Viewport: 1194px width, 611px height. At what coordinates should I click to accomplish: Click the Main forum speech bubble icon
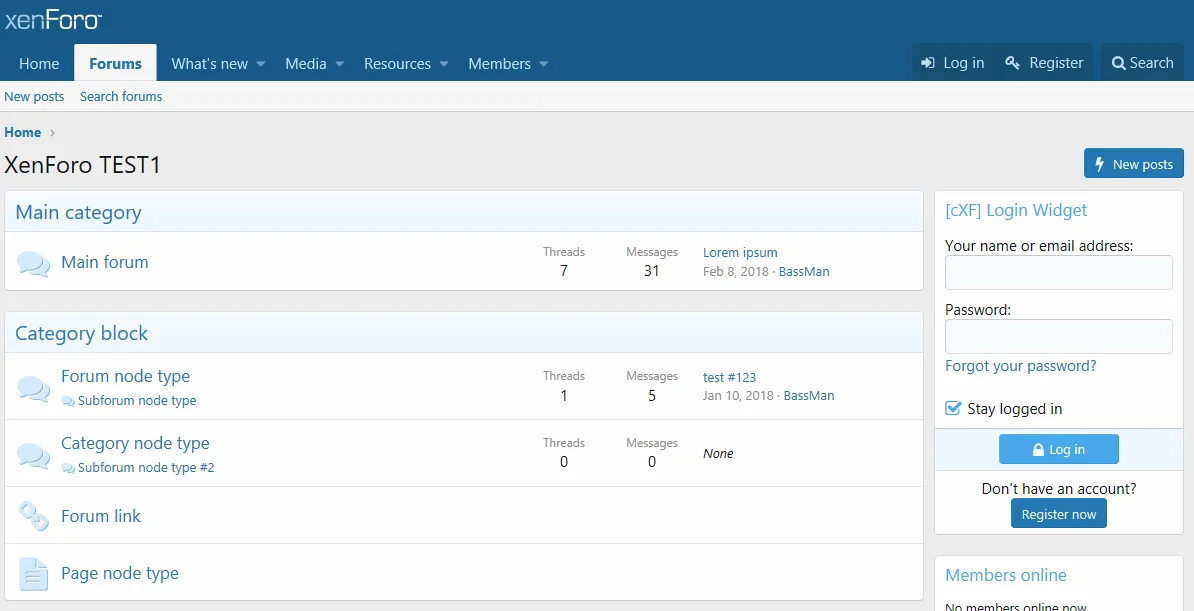pos(34,263)
